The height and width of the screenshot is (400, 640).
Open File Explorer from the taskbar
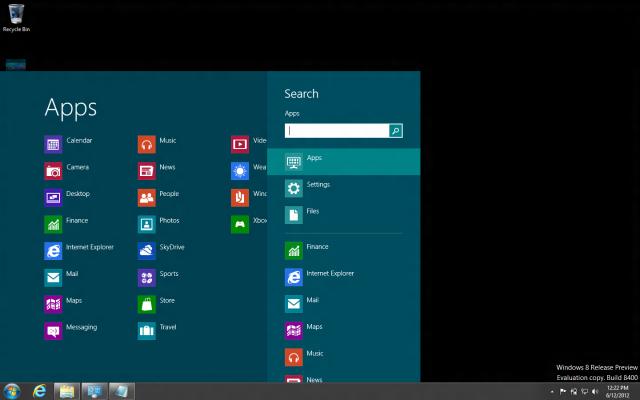[67, 391]
